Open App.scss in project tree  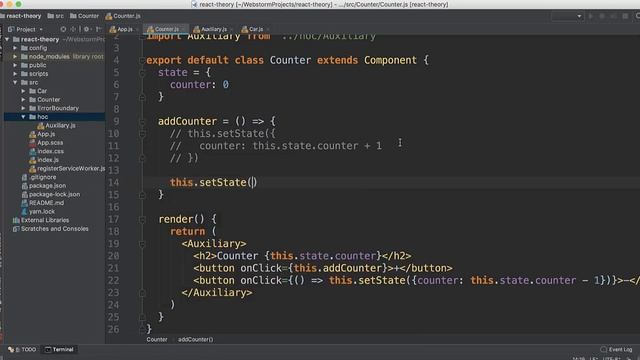point(46,142)
